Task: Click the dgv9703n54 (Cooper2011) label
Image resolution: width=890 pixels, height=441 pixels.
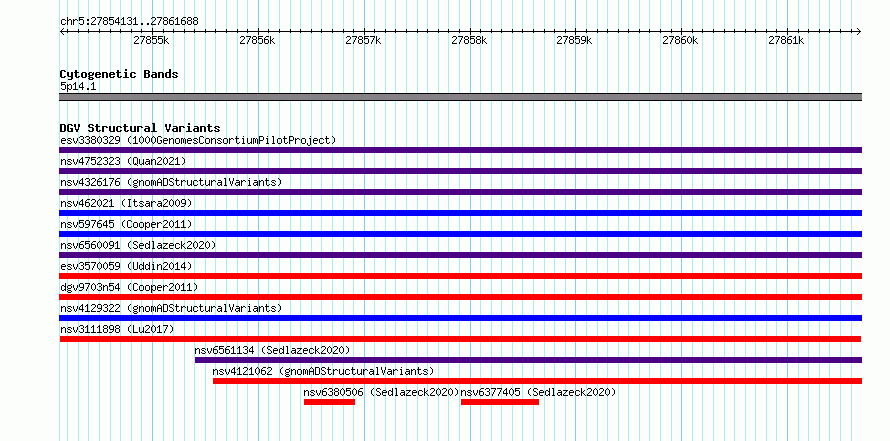Action: click(x=129, y=287)
